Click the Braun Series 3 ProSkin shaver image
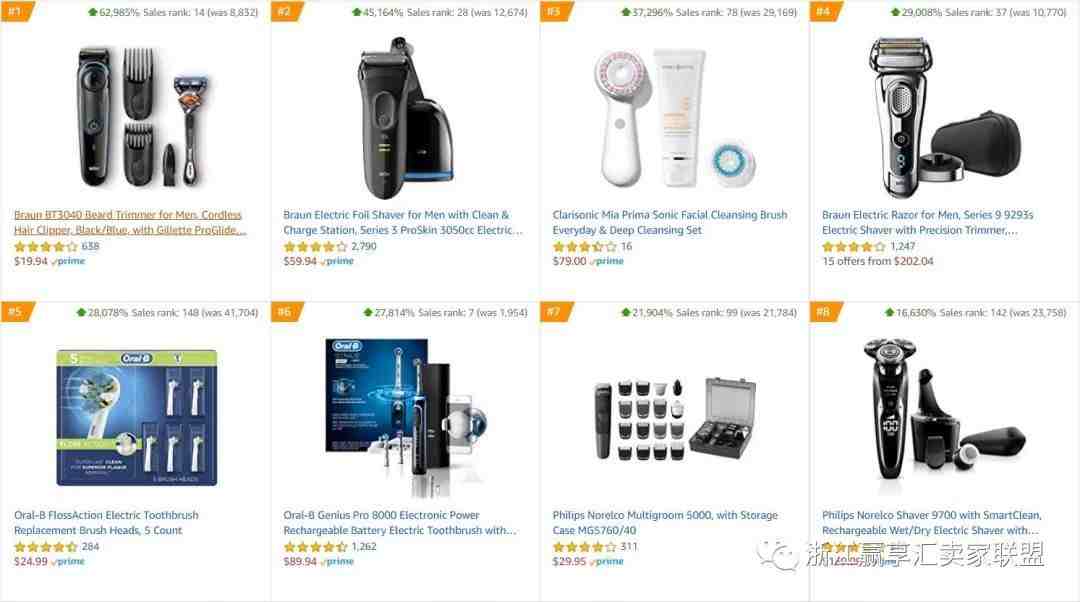 tap(404, 118)
